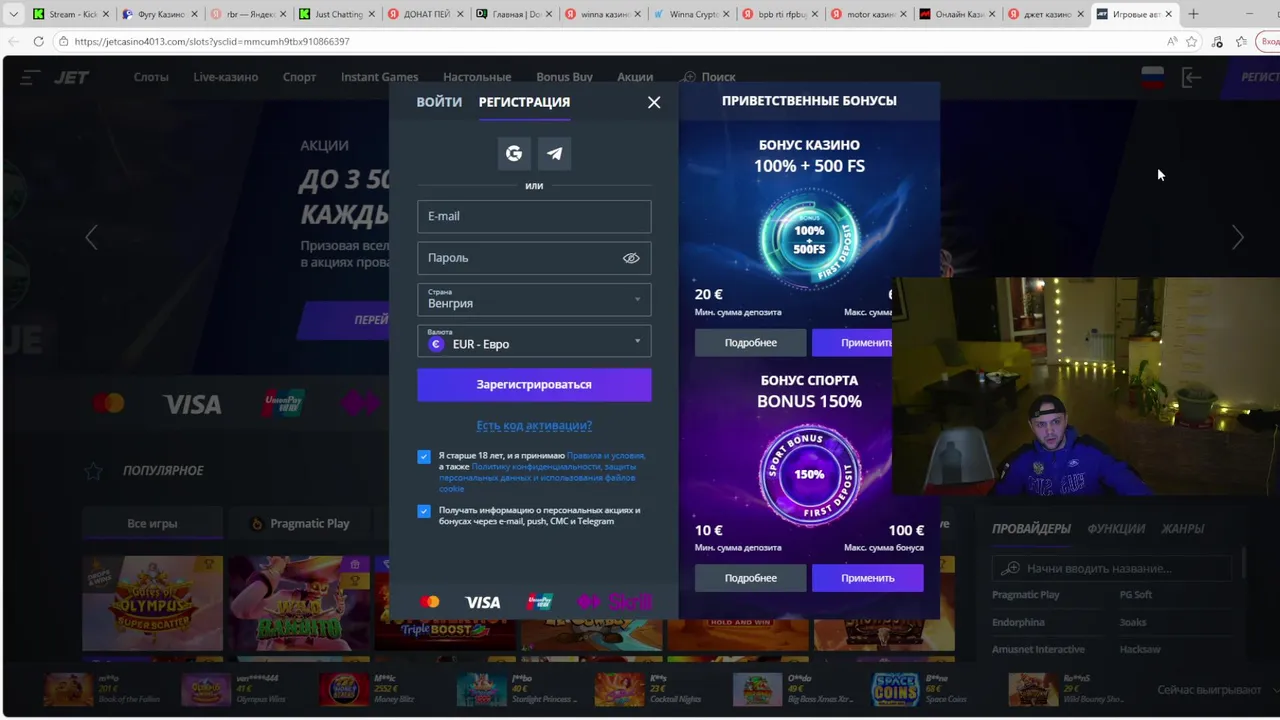1280x720 pixels.
Task: Select the 150% sport bonus badge
Action: [x=809, y=475]
